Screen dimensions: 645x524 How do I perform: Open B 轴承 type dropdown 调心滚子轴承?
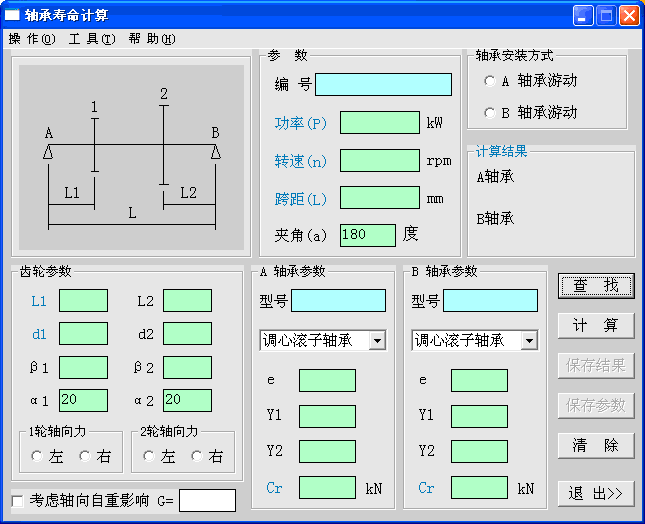[528, 341]
